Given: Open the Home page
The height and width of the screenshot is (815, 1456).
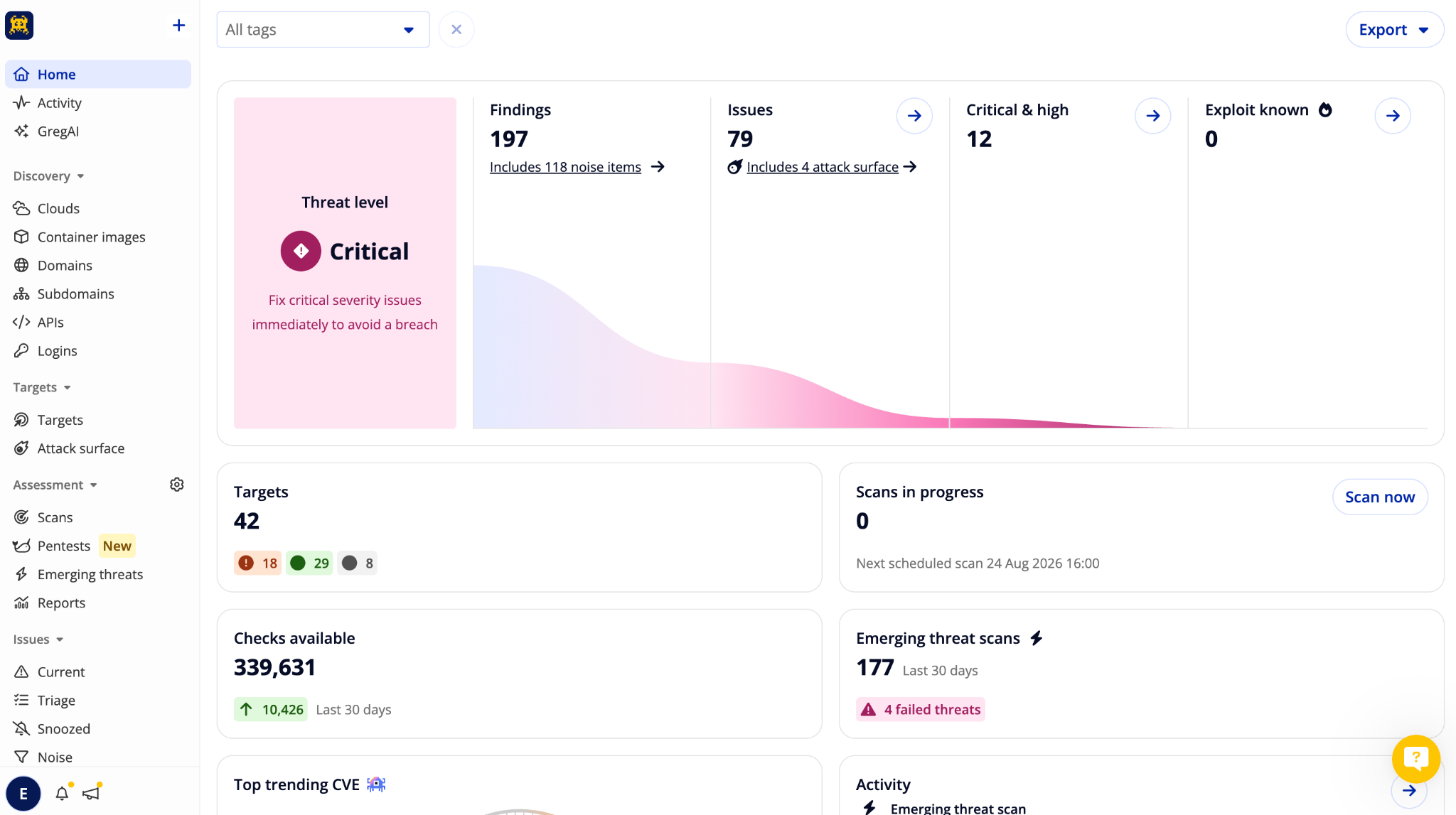Looking at the screenshot, I should pos(98,75).
